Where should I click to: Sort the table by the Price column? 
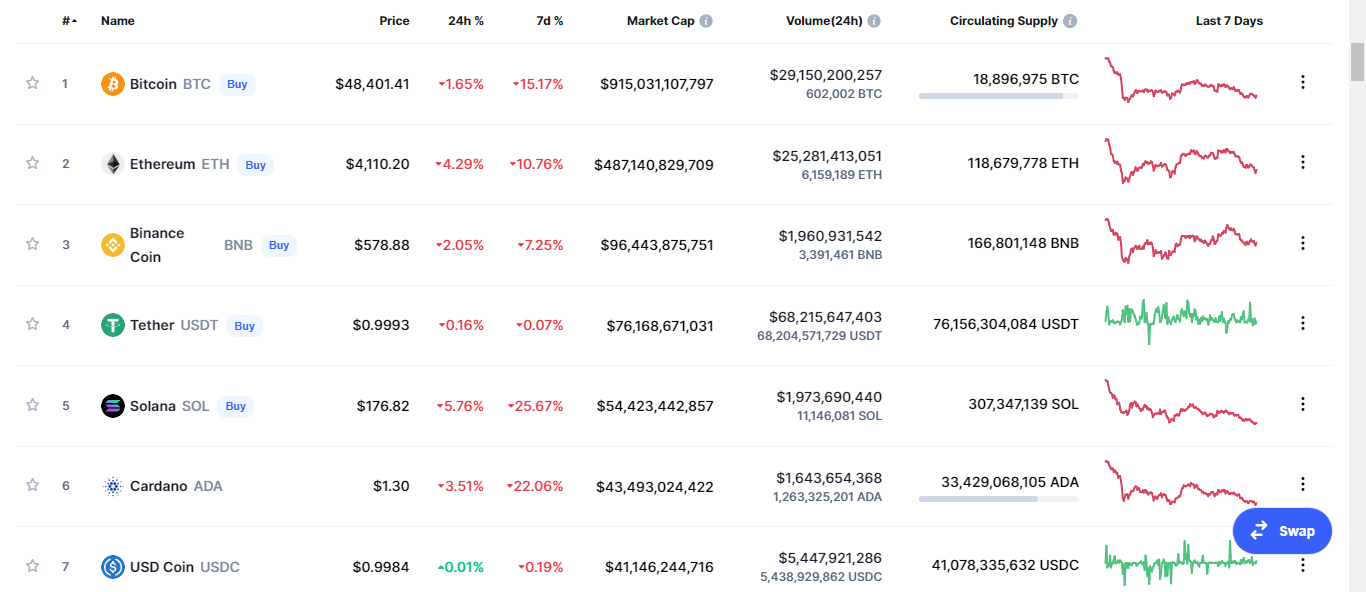coord(394,21)
